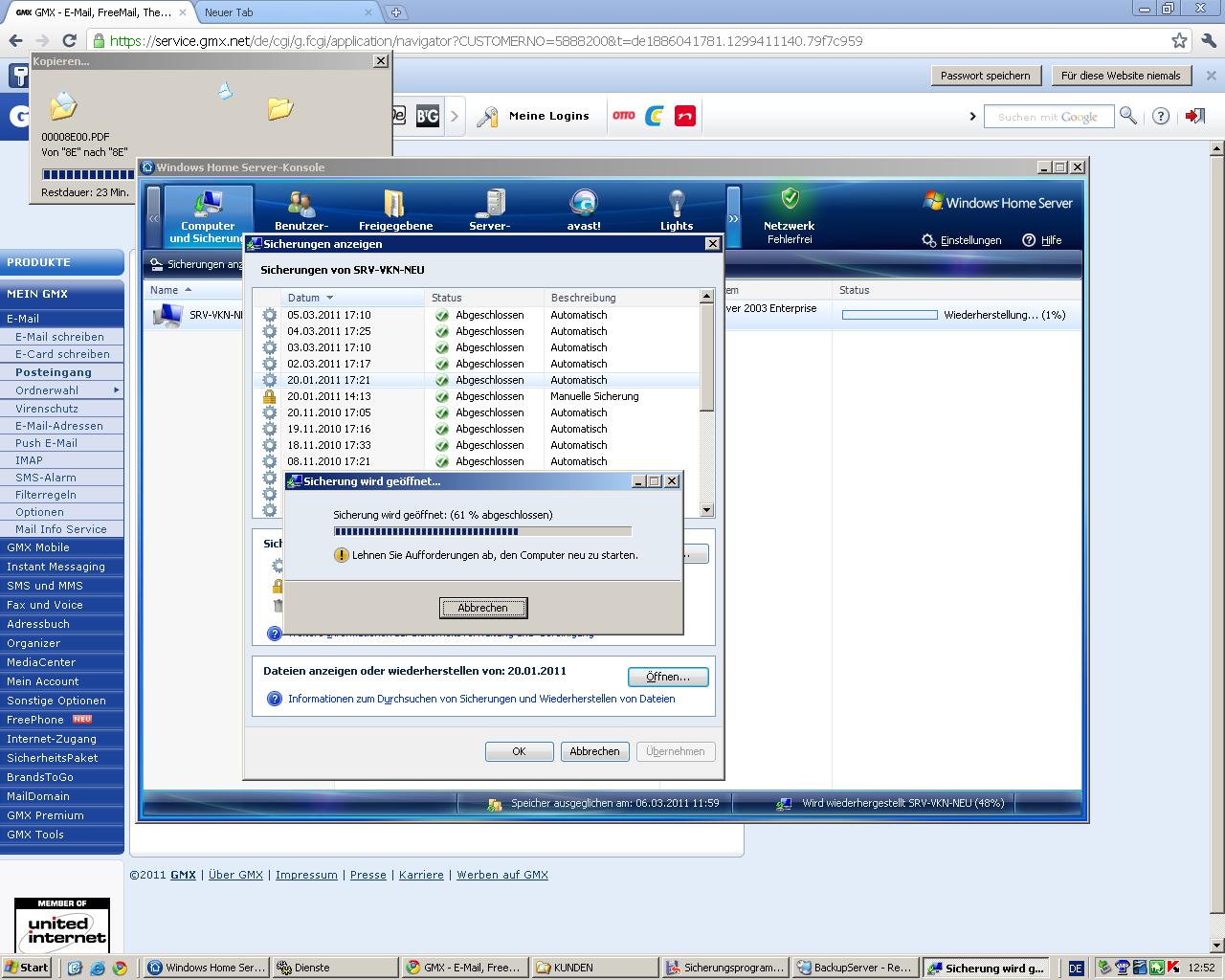Viewport: 1225px width, 980px height.
Task: Switch to the Neuer Tab browser tab
Action: pos(287,12)
